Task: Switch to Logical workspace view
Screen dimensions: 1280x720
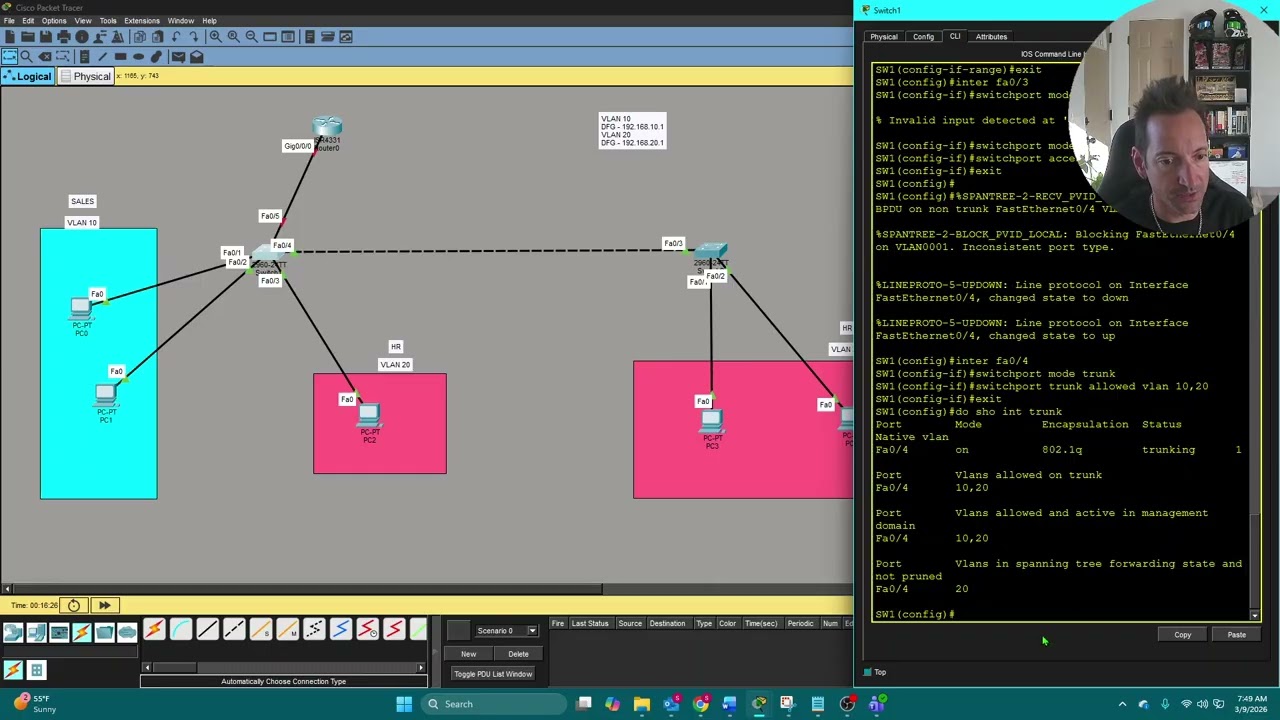Action: coord(27,76)
